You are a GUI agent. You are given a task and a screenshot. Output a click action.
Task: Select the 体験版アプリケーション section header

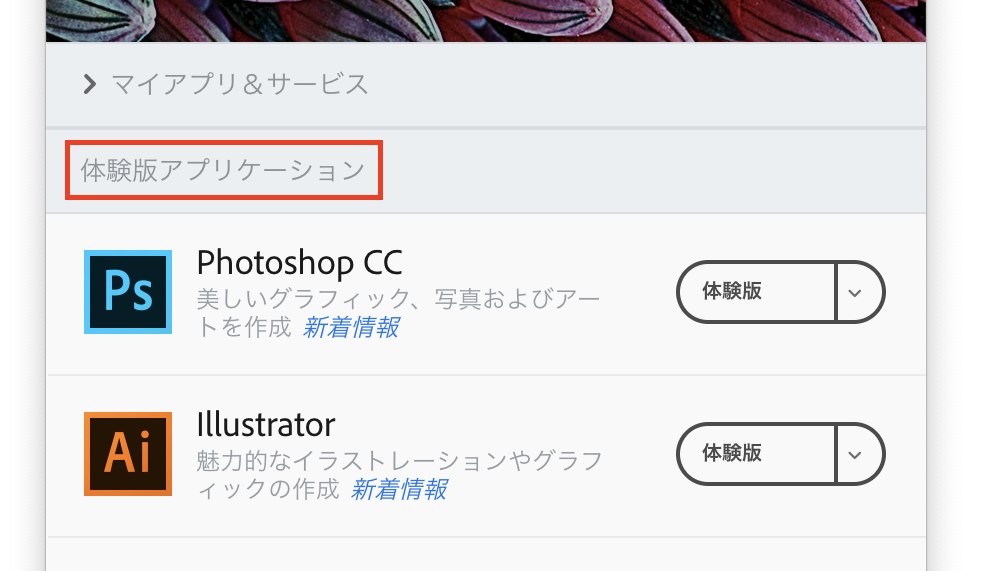(223, 170)
